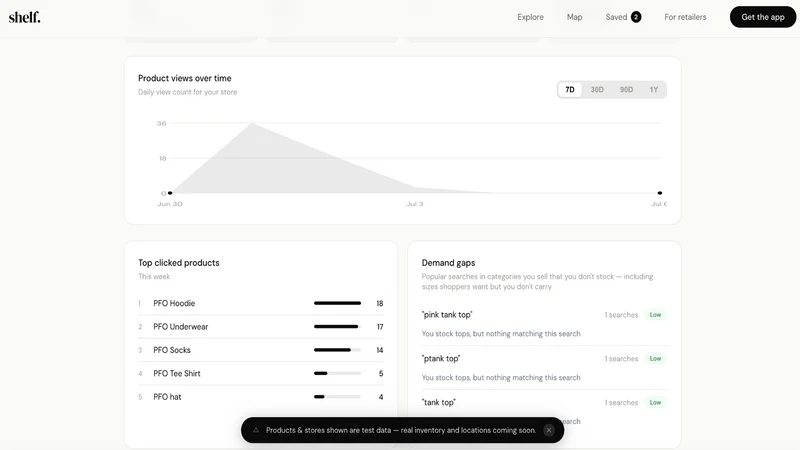Click the Get the app button
Viewport: 800px width, 450px height.
pyautogui.click(x=763, y=17)
